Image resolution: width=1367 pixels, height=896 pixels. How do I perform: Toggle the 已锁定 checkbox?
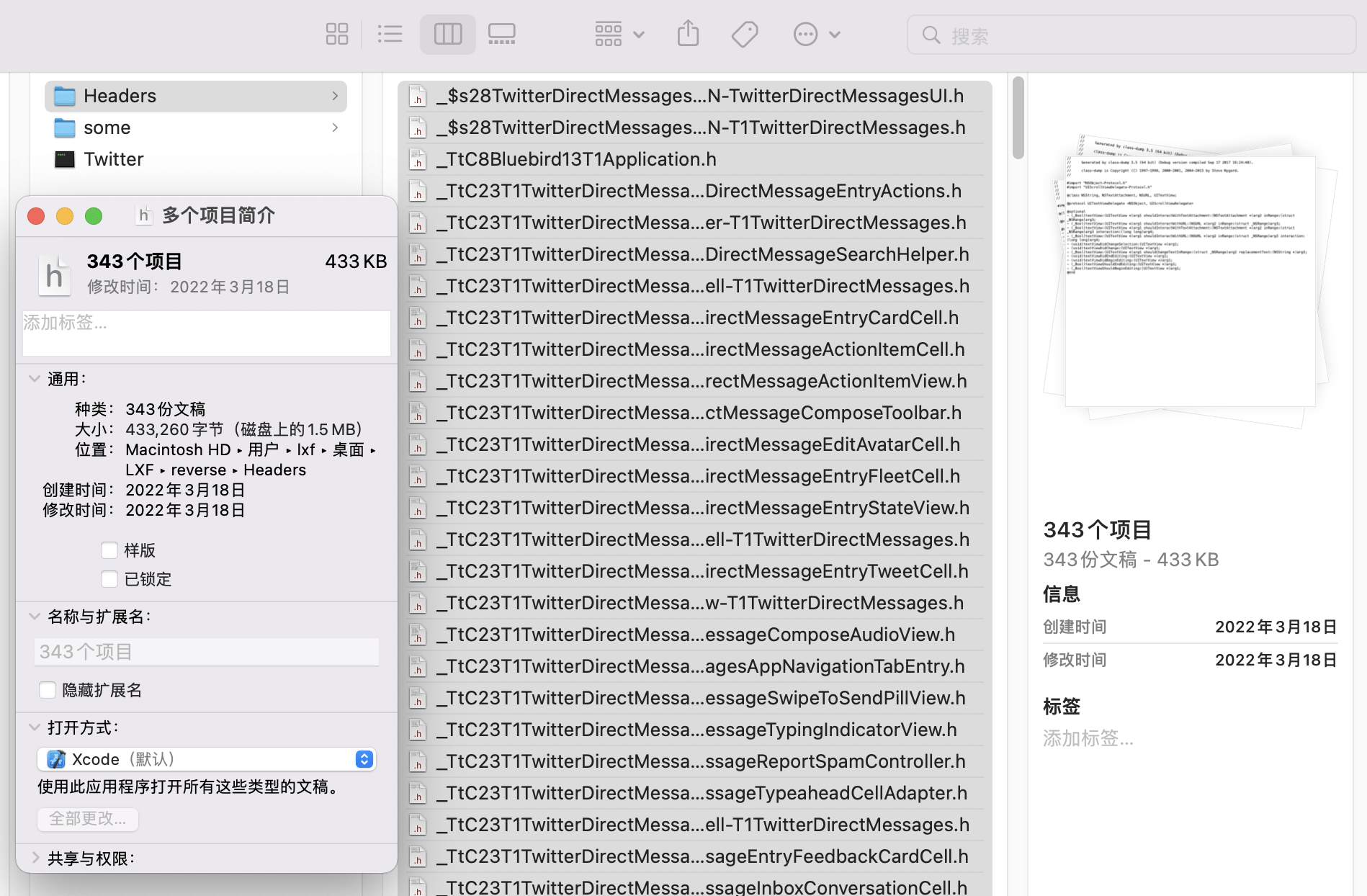click(x=109, y=579)
